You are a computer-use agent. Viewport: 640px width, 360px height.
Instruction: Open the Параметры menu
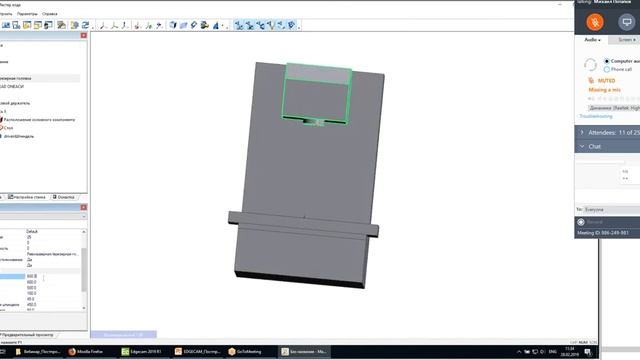point(27,14)
